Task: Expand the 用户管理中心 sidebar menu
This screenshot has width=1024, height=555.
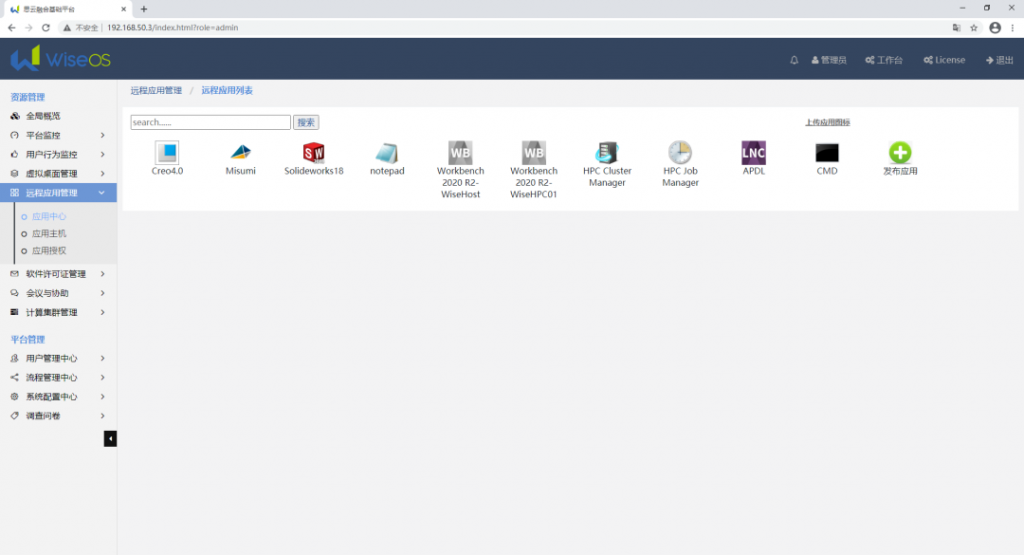Action: 58,358
